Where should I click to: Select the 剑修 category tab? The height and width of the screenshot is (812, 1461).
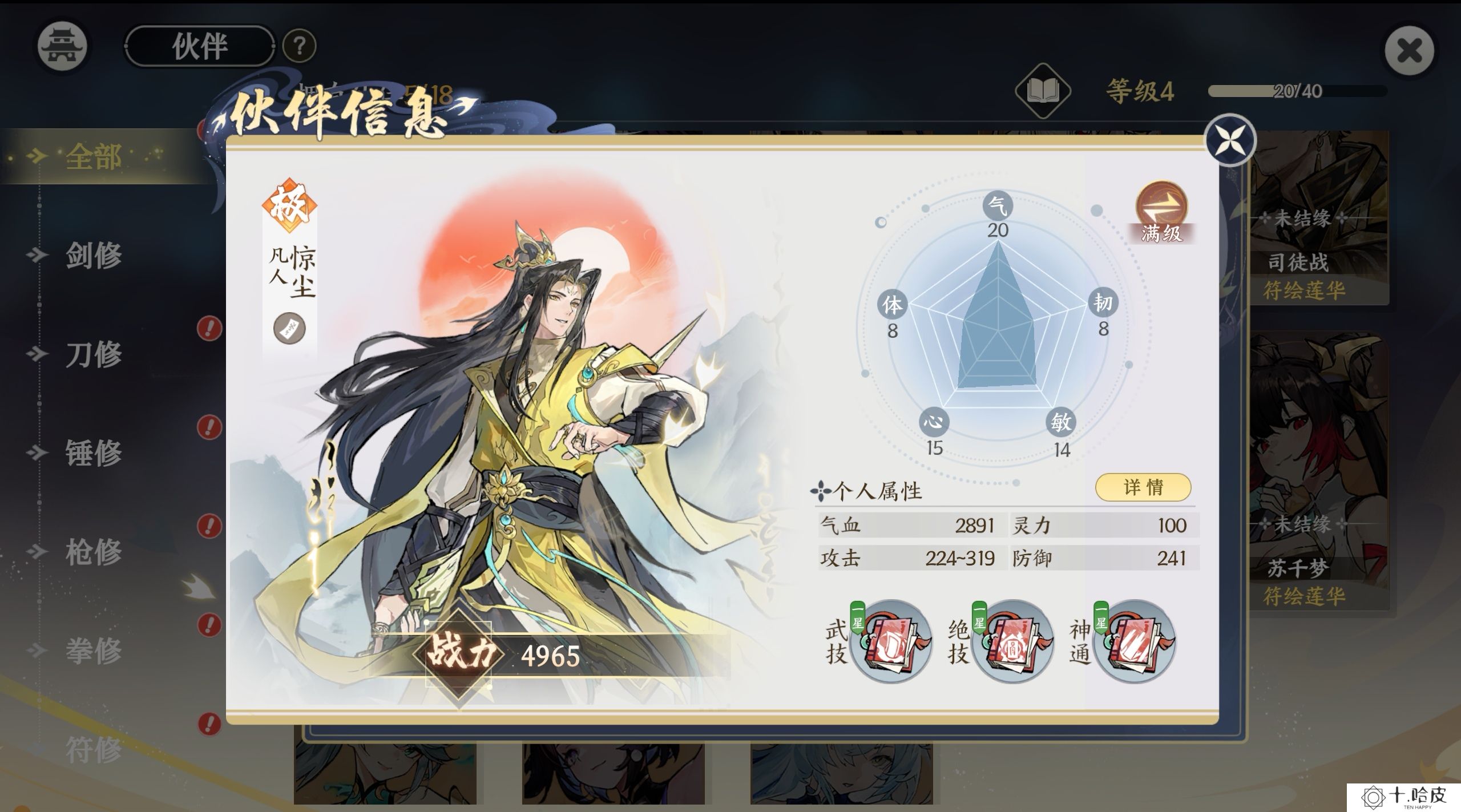(x=94, y=254)
